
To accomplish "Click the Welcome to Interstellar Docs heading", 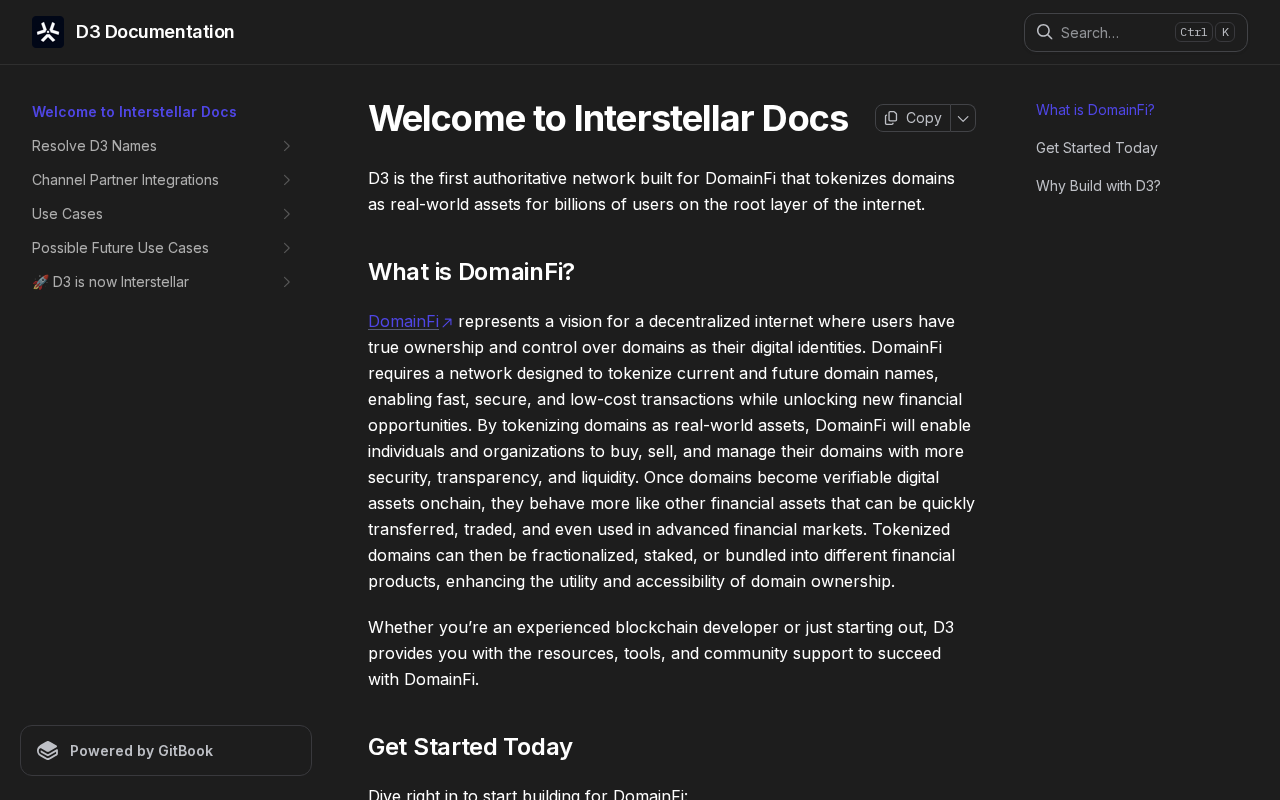I will coord(608,118).
